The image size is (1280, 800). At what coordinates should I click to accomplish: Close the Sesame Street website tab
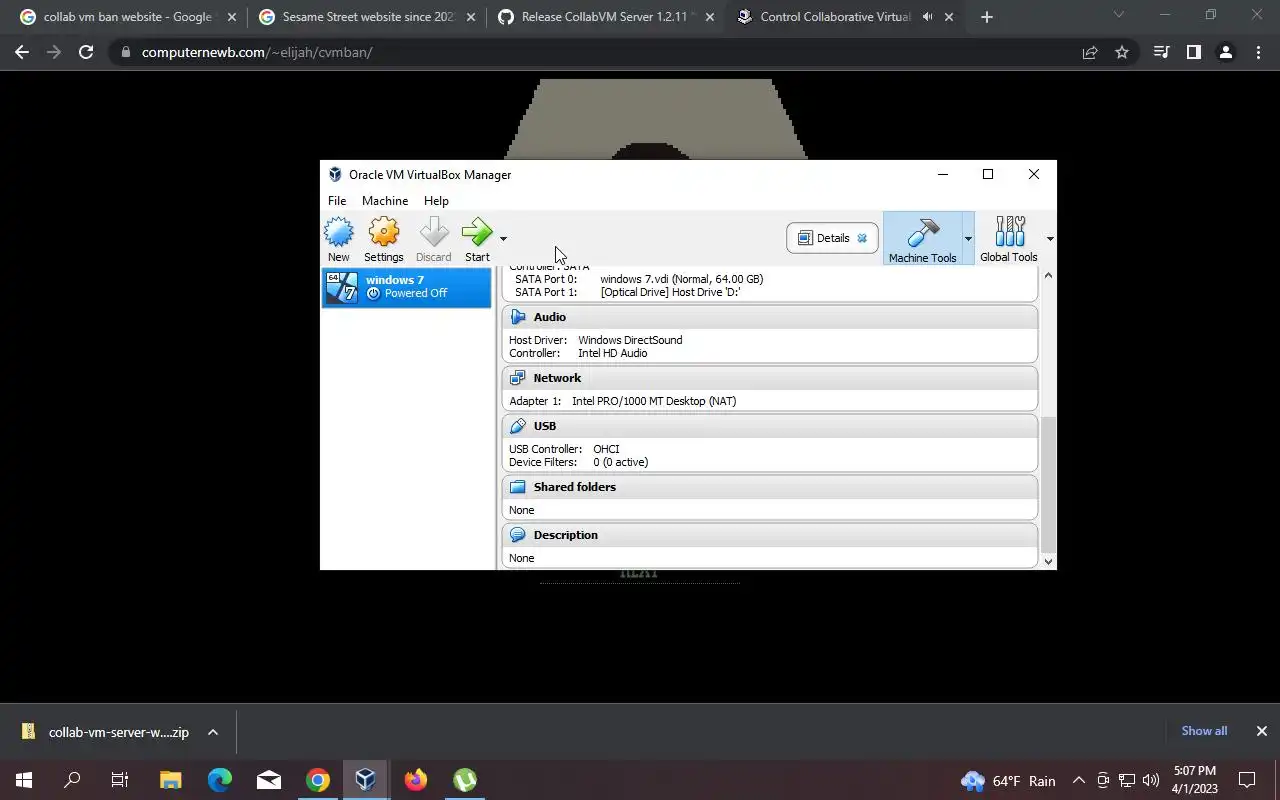471,17
